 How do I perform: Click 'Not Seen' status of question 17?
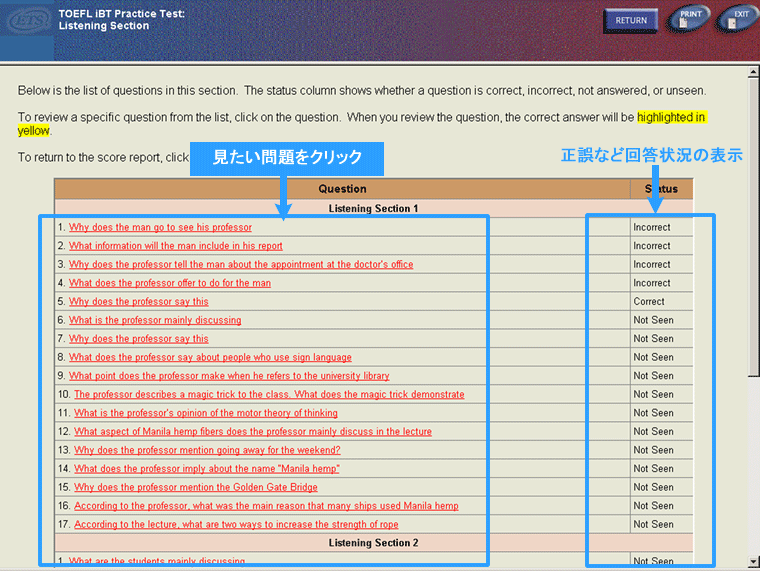(x=653, y=524)
